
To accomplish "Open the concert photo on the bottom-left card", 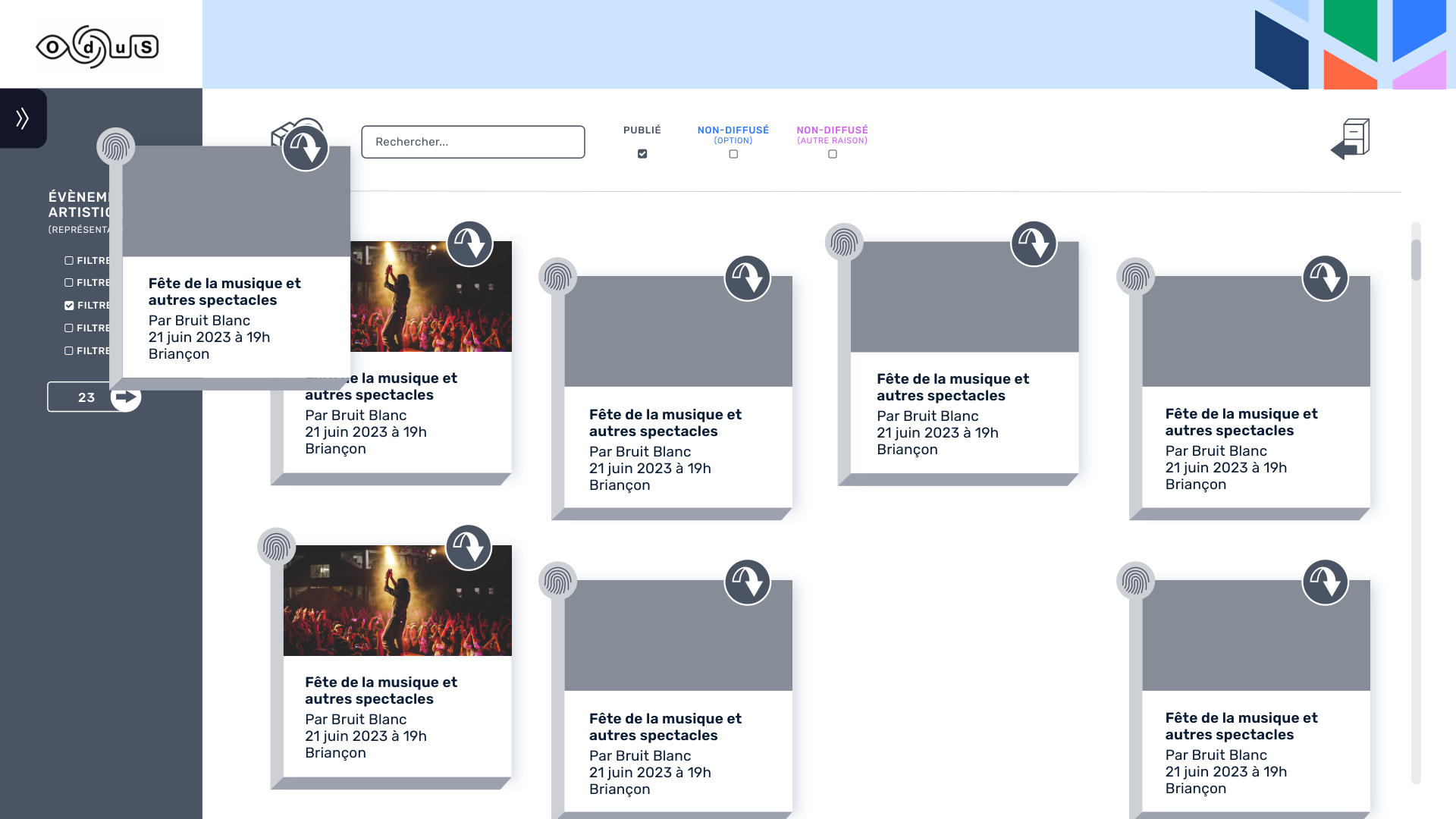I will (397, 601).
